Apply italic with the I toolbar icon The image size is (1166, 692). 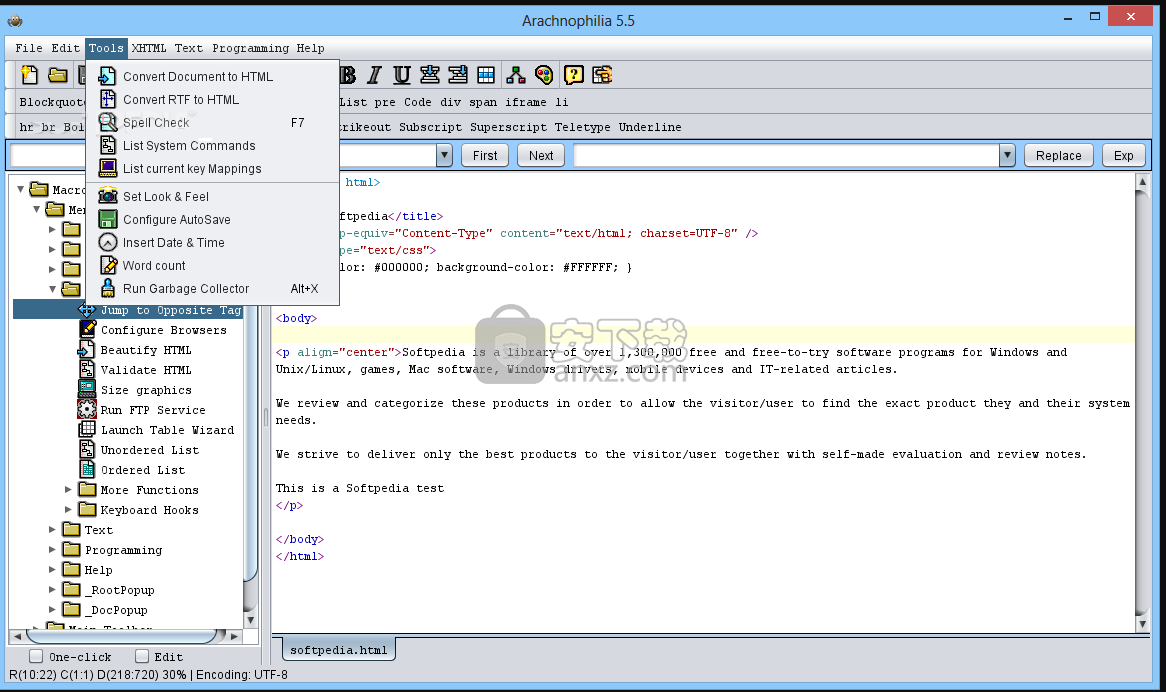pyautogui.click(x=374, y=75)
